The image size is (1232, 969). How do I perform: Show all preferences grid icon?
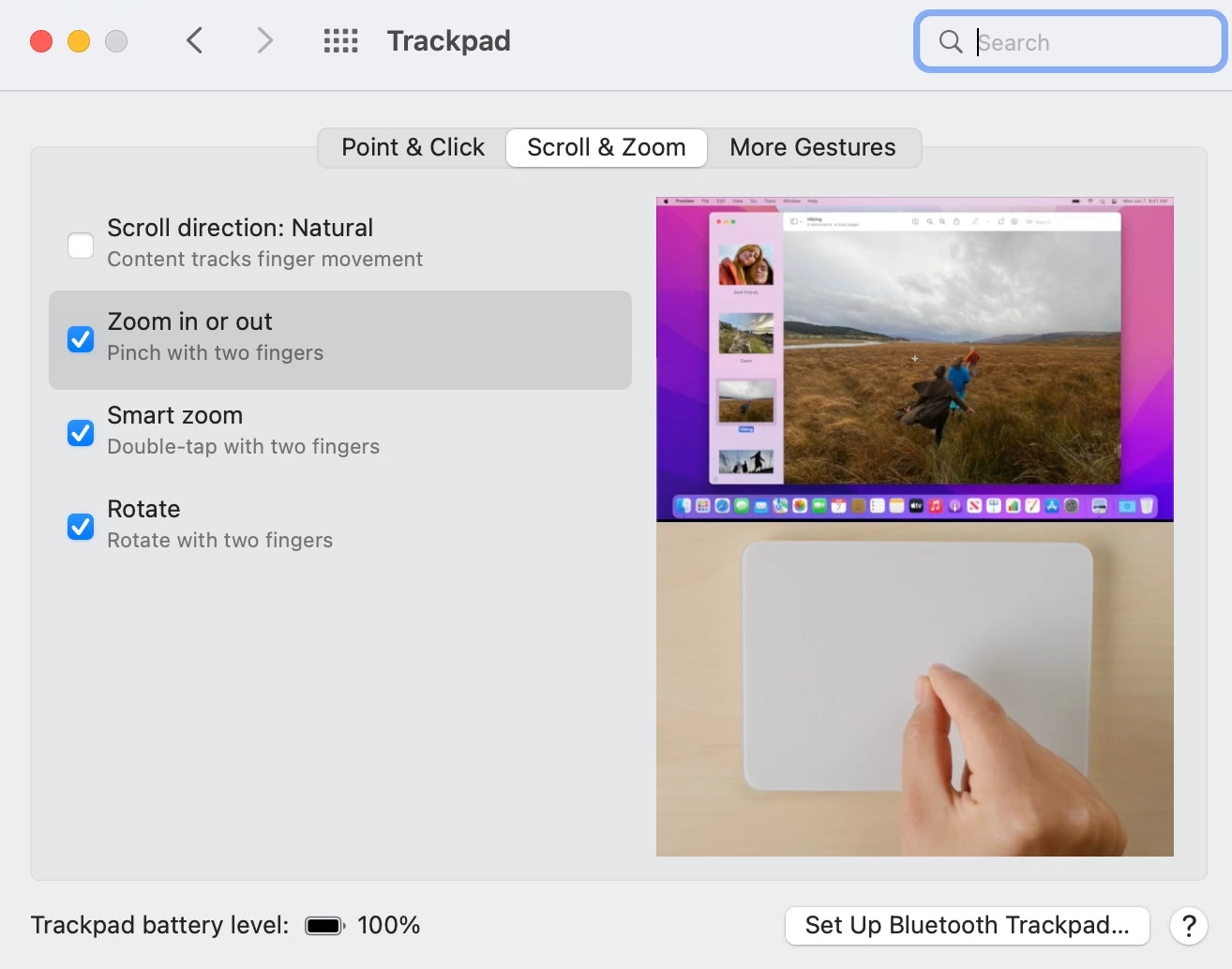[x=341, y=40]
